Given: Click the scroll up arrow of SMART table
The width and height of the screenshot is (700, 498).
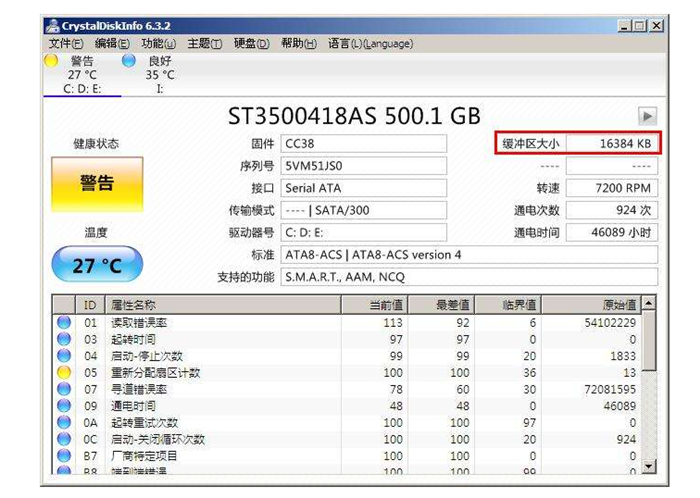Looking at the screenshot, I should coord(649,303).
